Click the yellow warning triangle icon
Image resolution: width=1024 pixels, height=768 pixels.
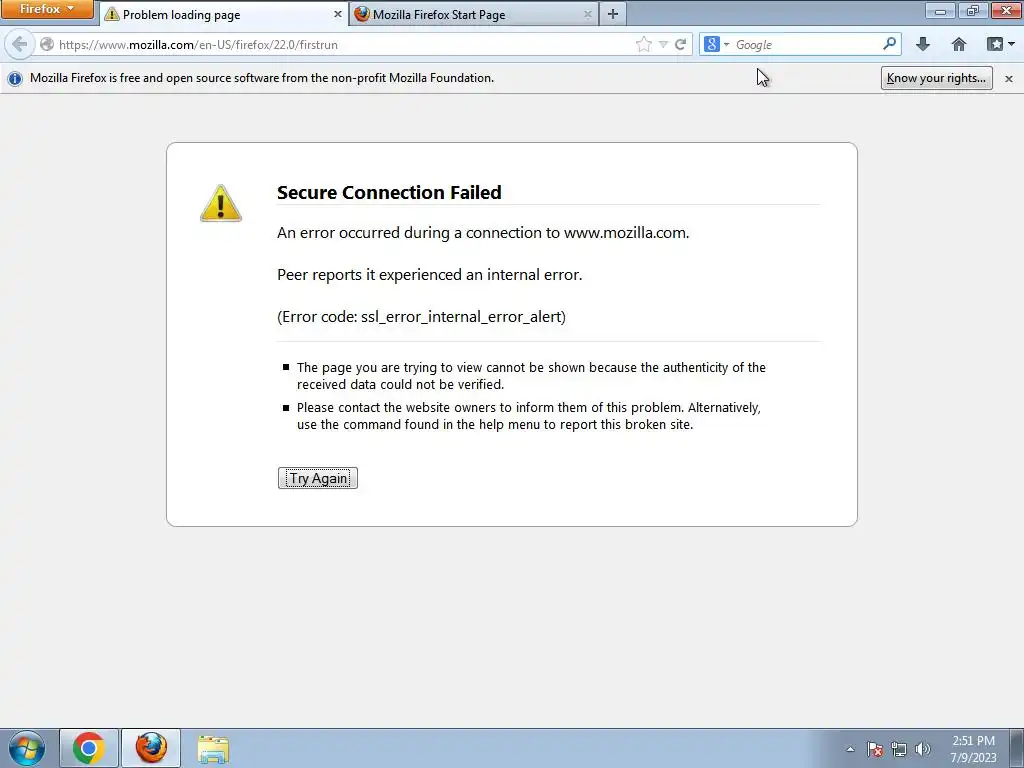tap(221, 203)
